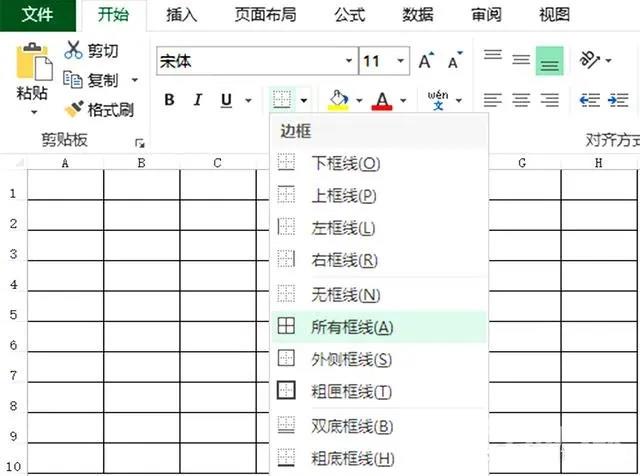Select column B header
The height and width of the screenshot is (476, 640).
click(x=141, y=163)
